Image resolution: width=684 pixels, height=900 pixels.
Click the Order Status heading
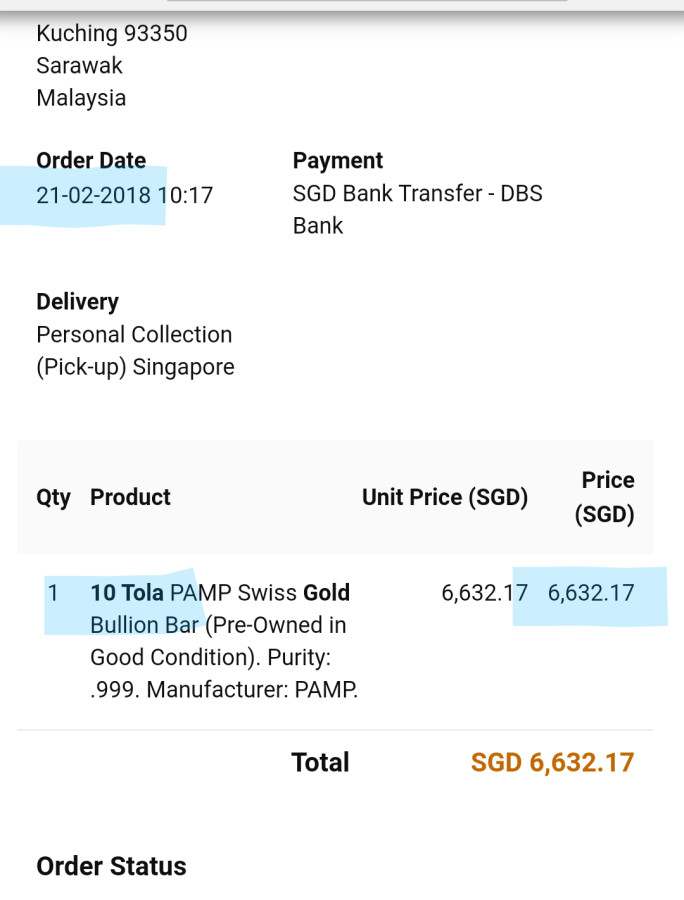(111, 866)
